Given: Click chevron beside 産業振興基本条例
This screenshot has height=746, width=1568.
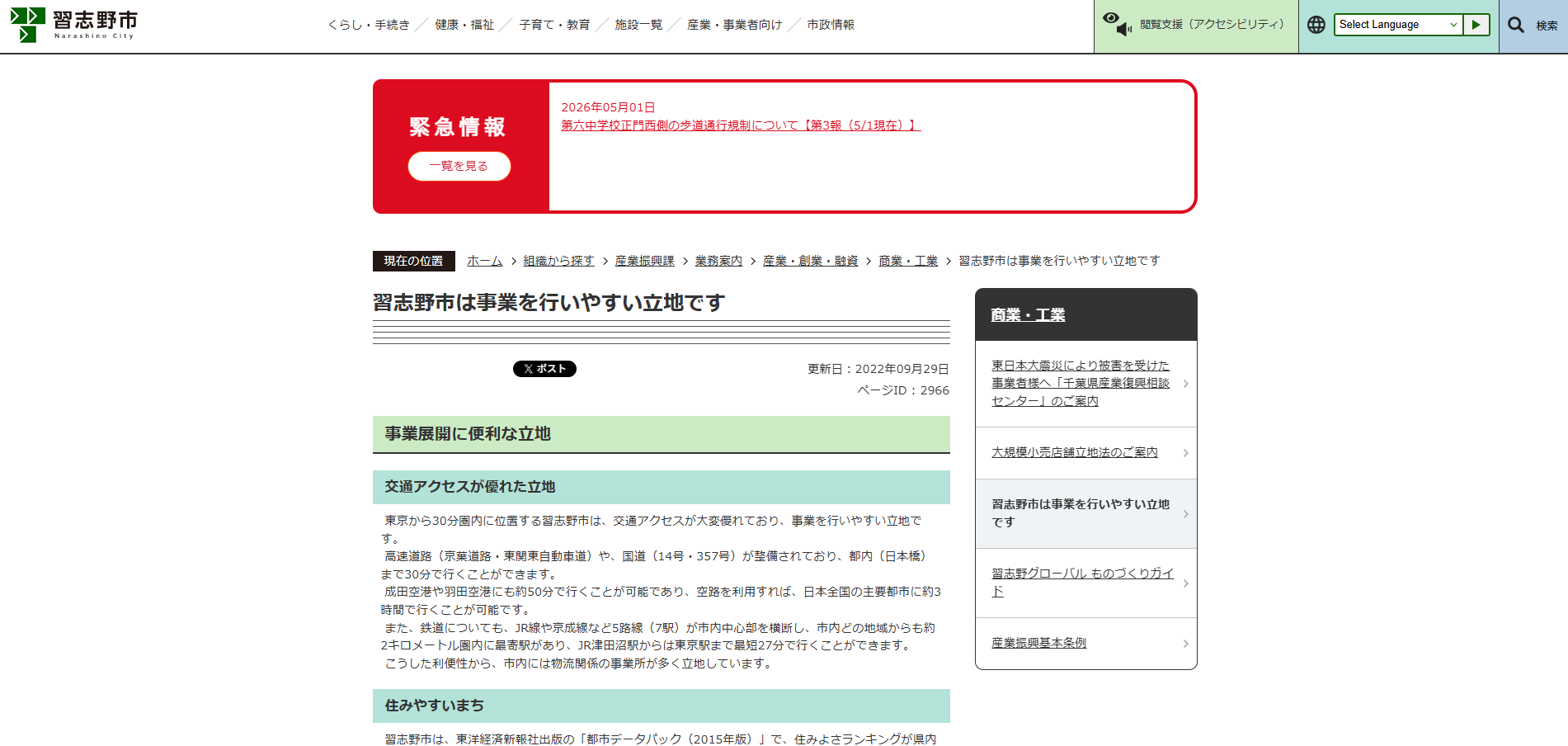Looking at the screenshot, I should [1185, 644].
